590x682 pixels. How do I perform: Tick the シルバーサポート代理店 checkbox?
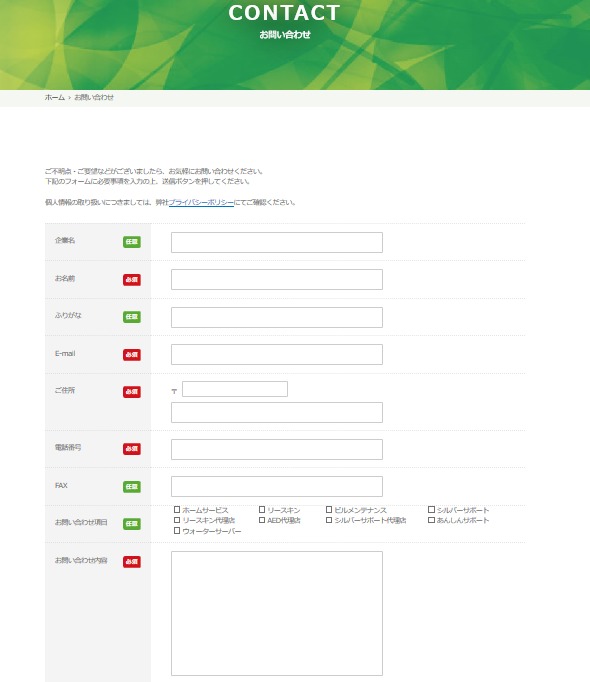tap(329, 520)
